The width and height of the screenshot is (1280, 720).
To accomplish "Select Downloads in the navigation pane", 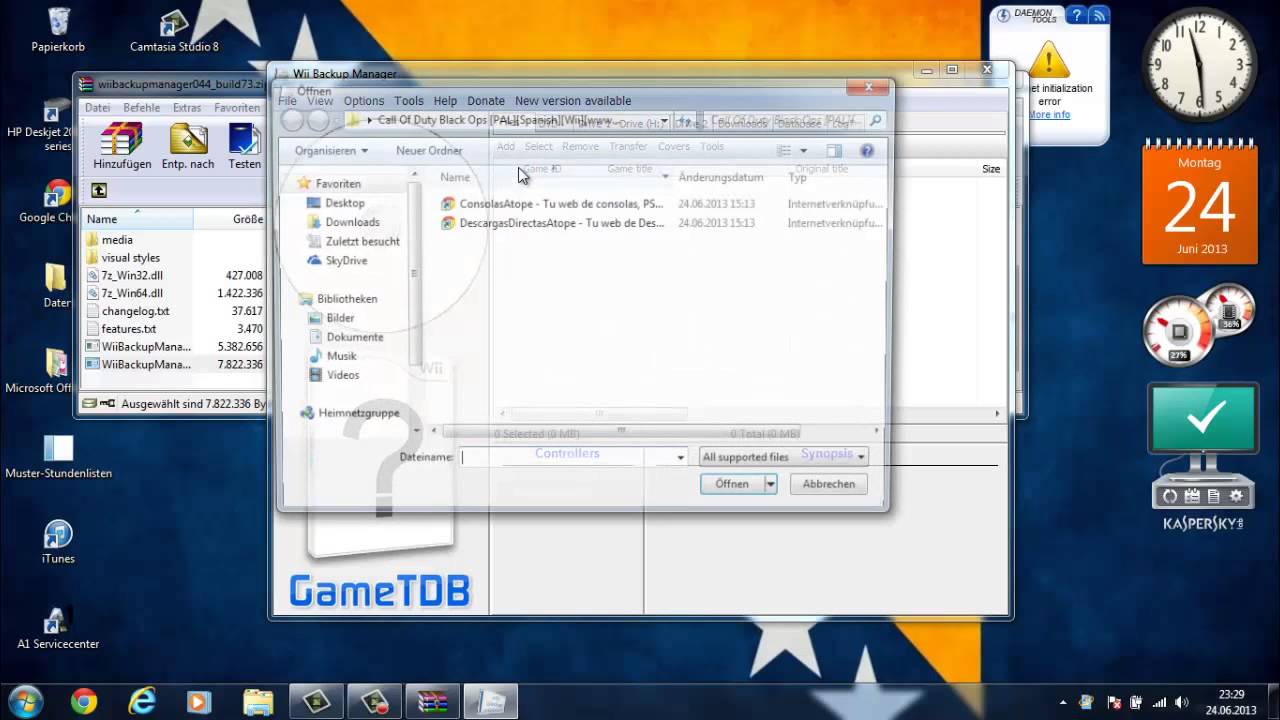I will click(x=352, y=222).
